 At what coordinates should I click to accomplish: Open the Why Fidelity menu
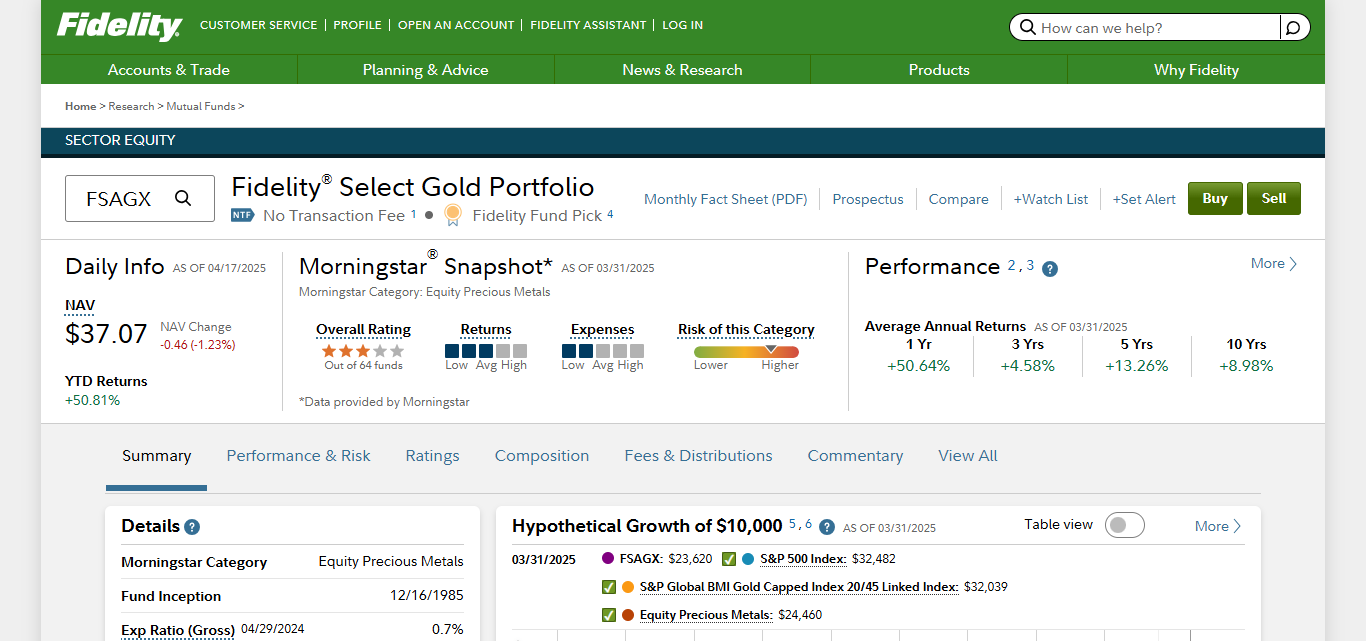[1196, 70]
